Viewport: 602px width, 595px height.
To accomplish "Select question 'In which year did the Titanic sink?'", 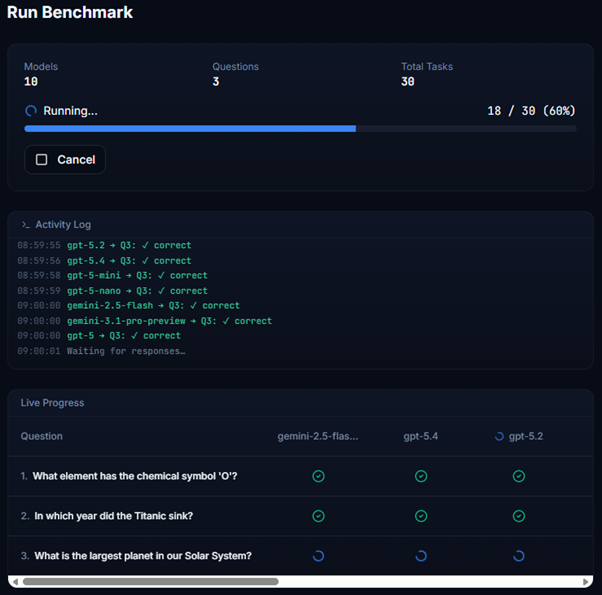I will point(114,516).
